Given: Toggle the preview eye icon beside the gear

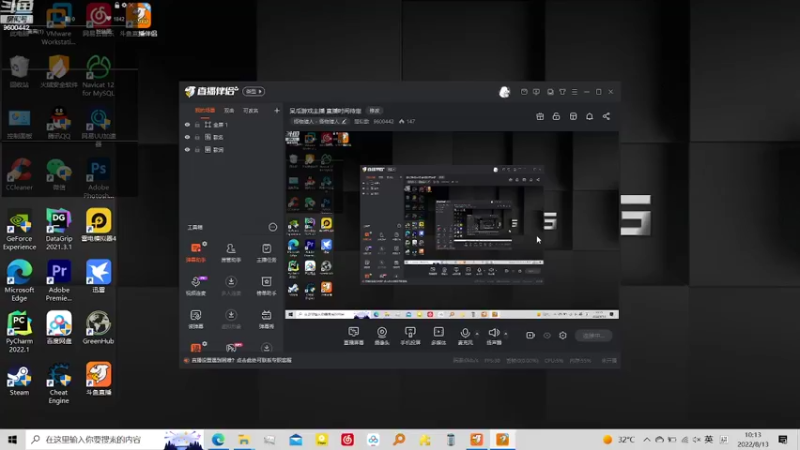Looking at the screenshot, I should (547, 335).
